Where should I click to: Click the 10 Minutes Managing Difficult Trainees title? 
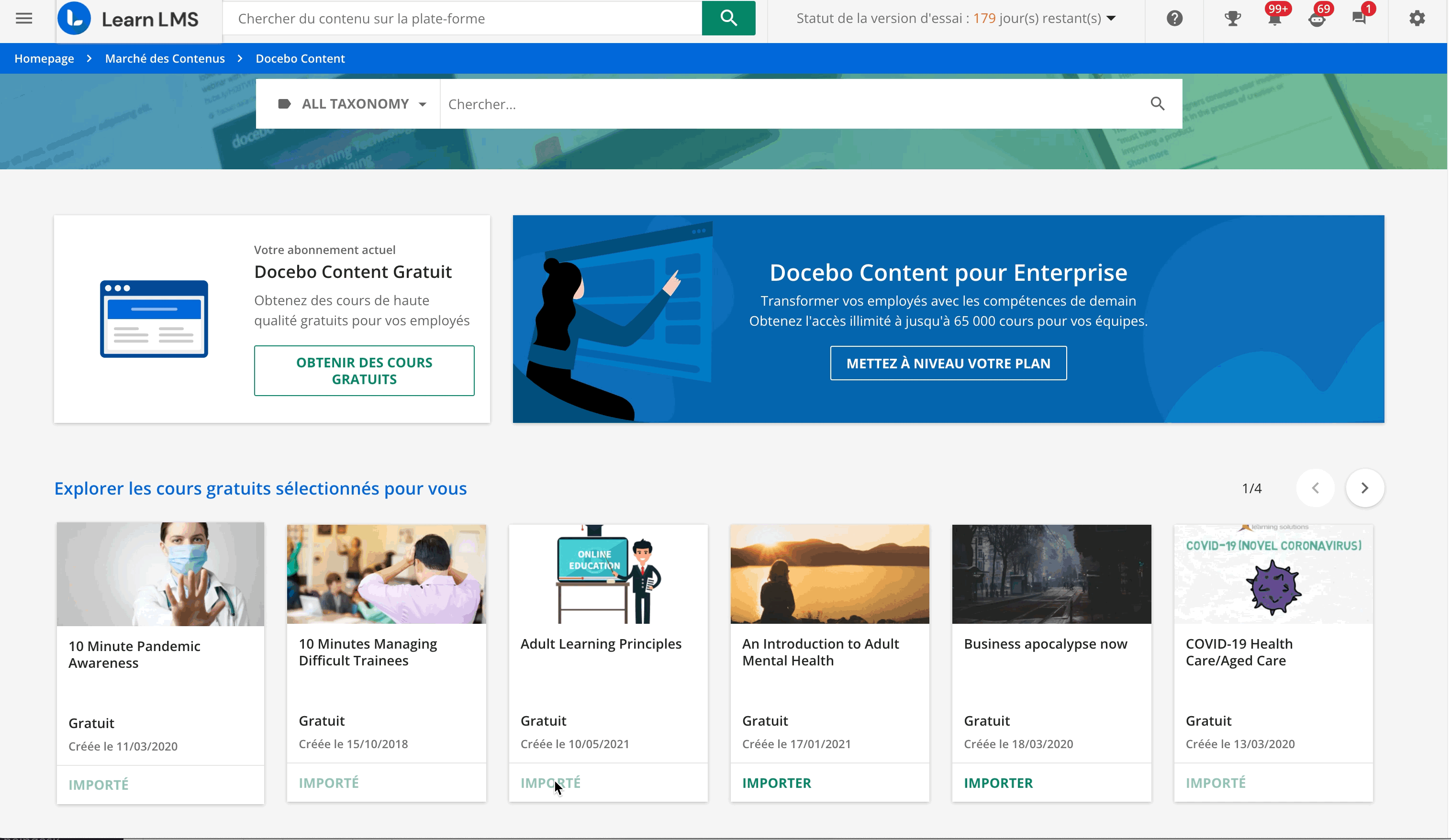click(x=368, y=652)
